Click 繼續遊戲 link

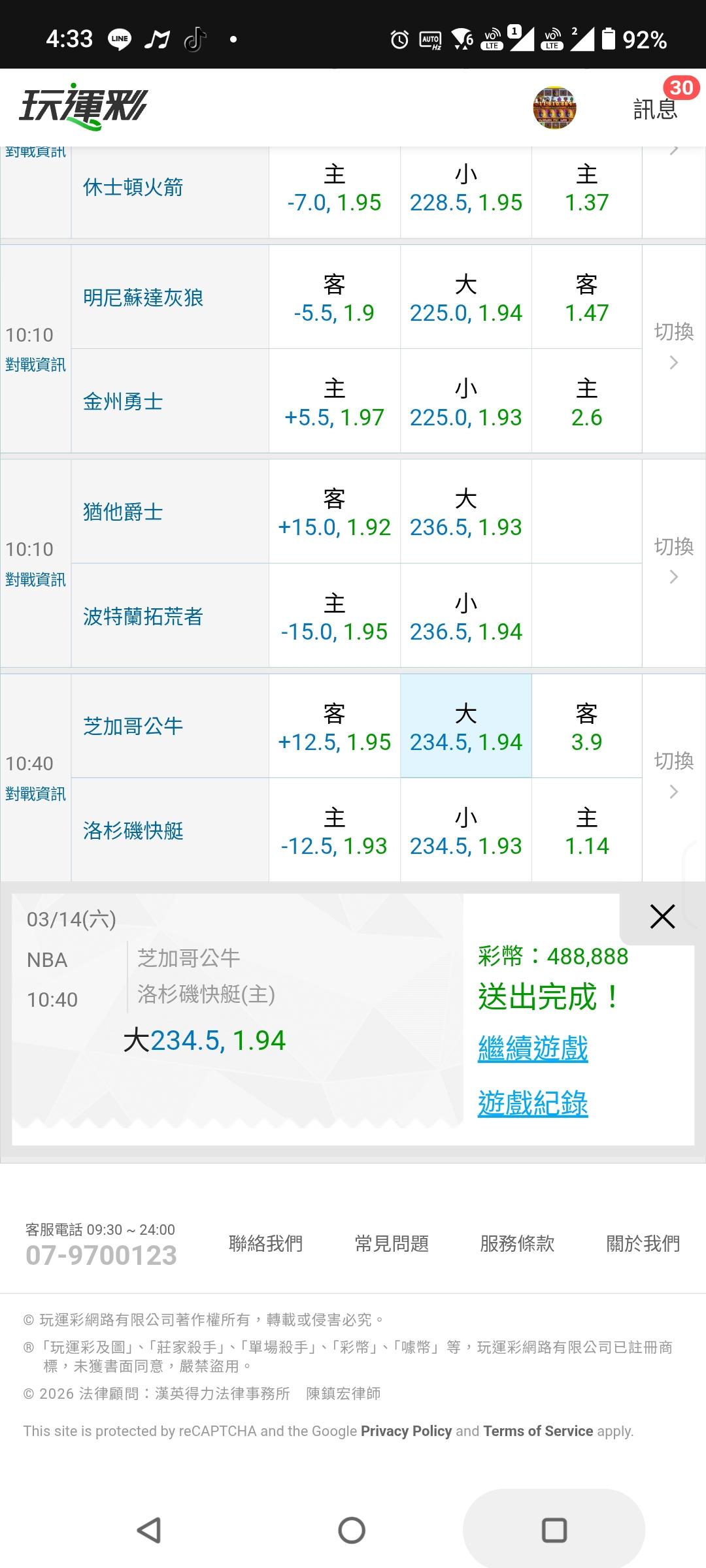tap(533, 1048)
